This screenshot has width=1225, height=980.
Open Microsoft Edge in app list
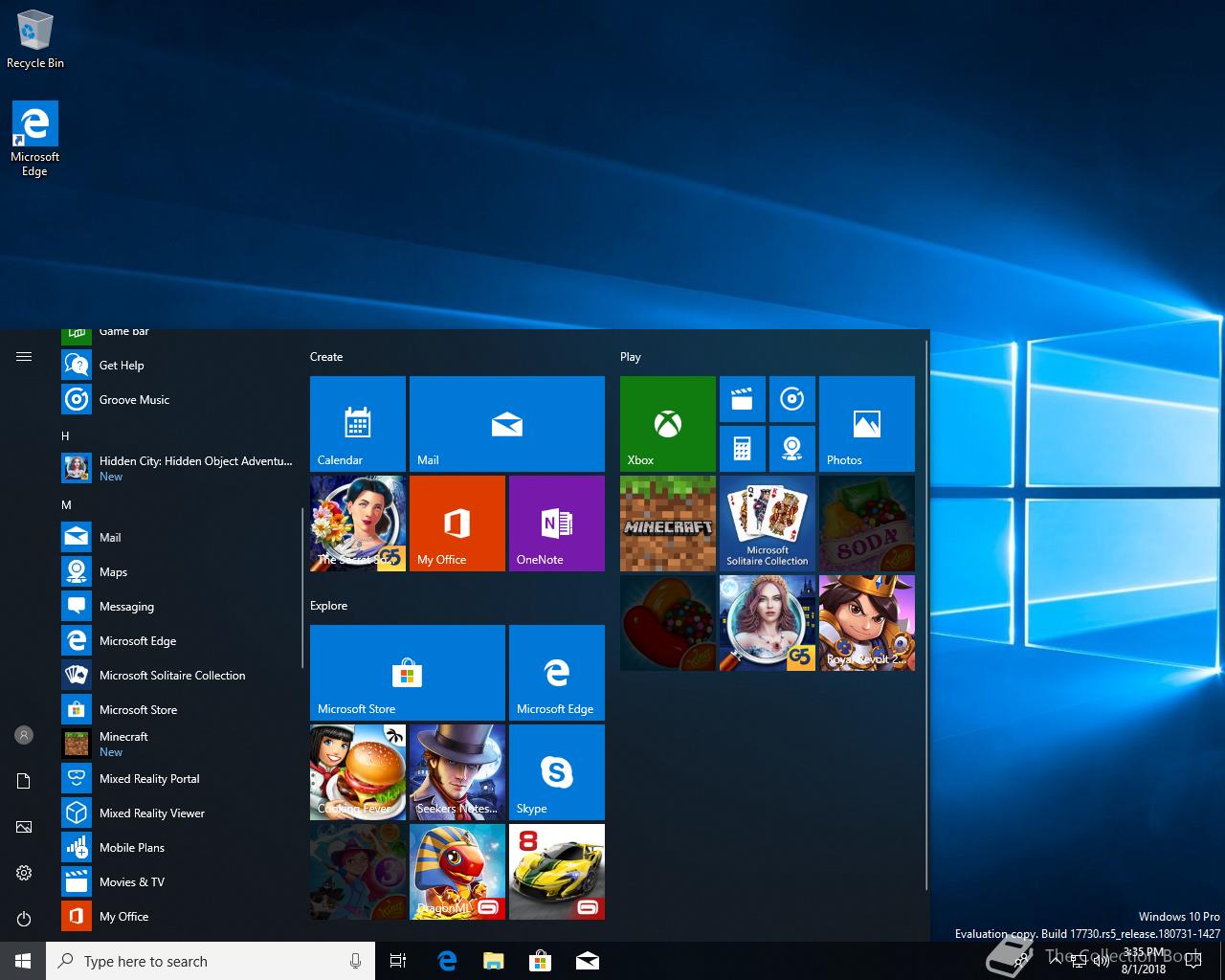coord(178,640)
